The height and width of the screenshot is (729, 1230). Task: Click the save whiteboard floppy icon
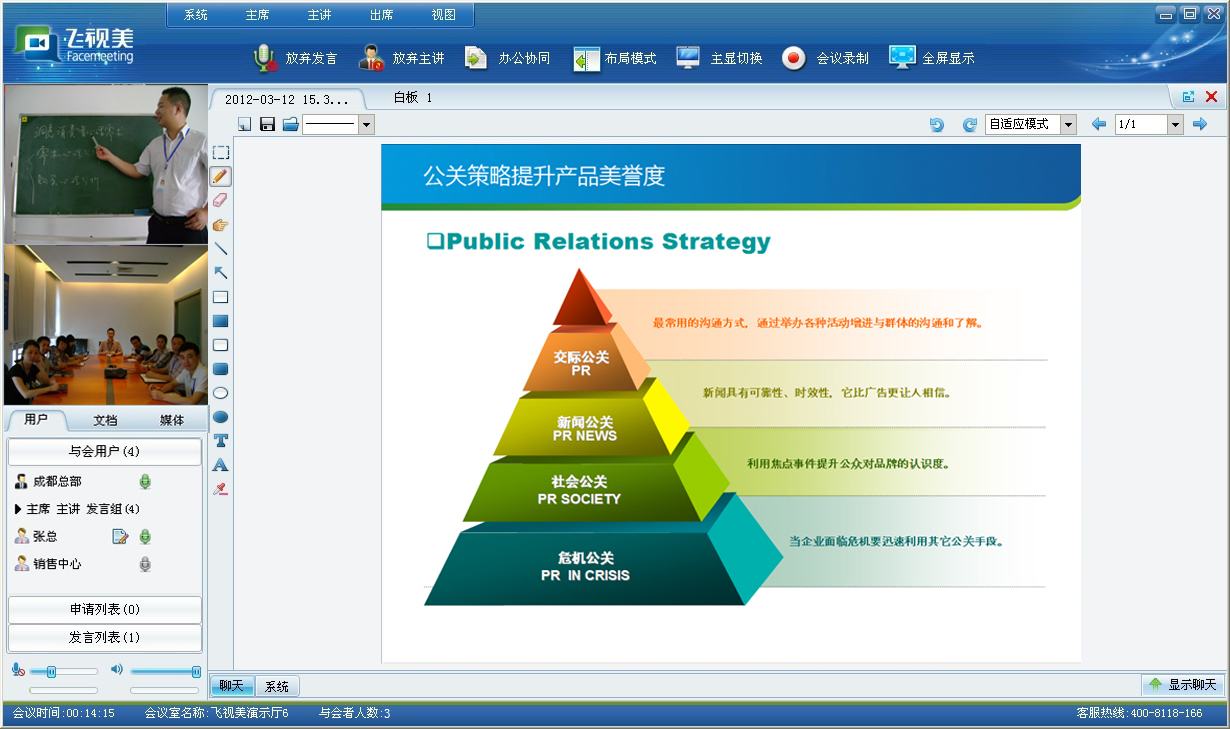[267, 124]
